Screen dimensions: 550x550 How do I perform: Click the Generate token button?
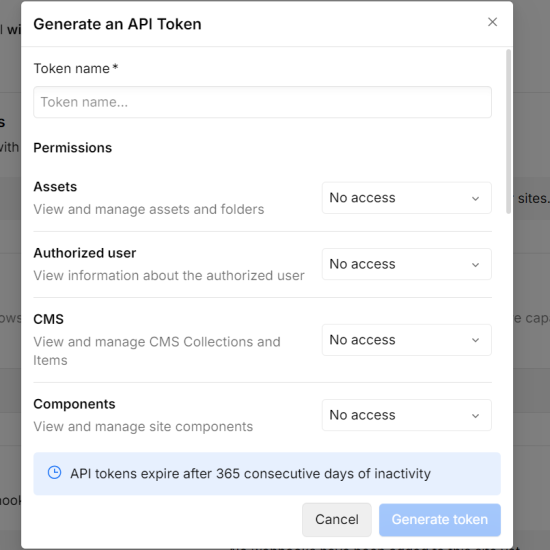[x=440, y=519]
